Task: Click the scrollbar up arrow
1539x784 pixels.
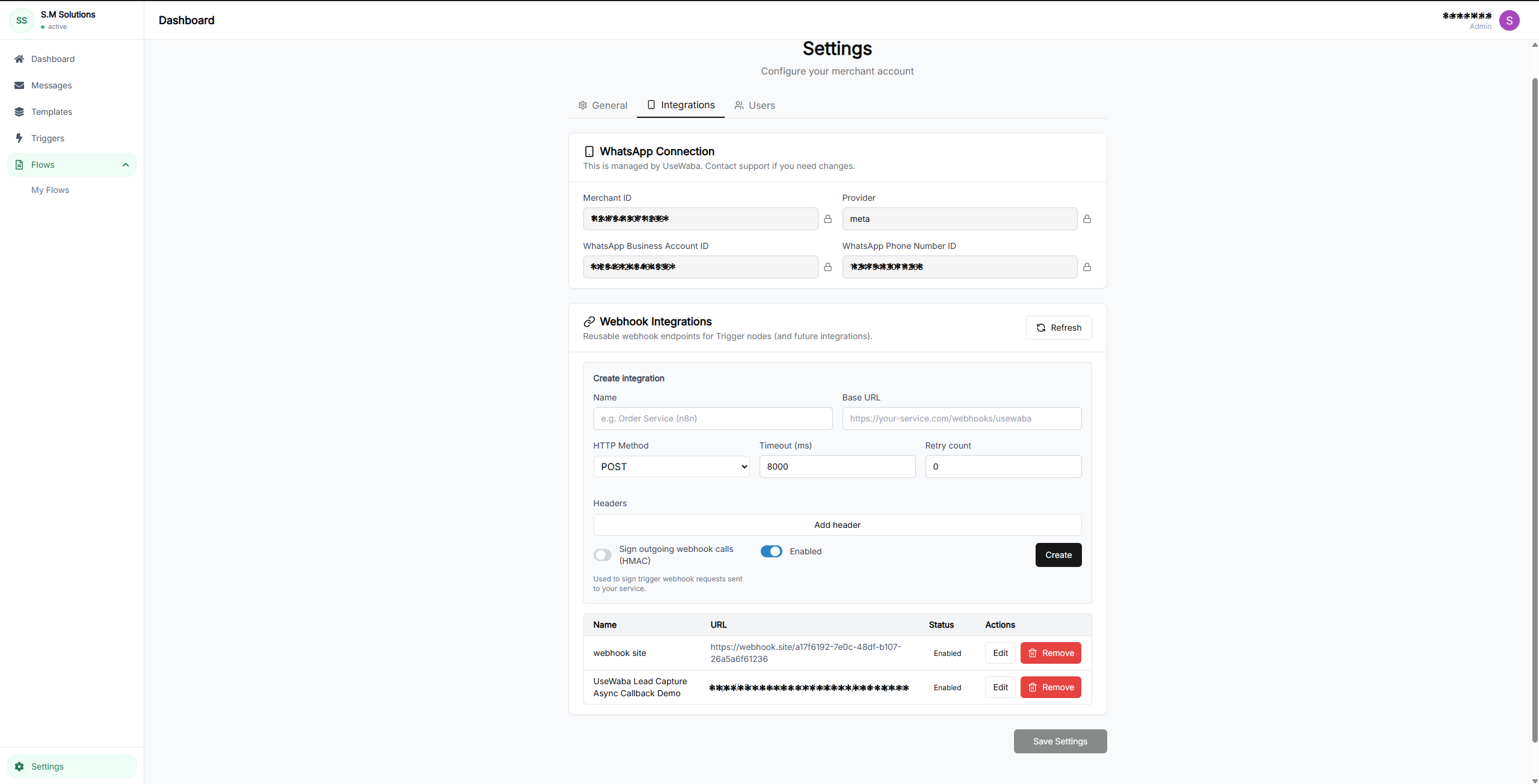Action: tap(1534, 44)
